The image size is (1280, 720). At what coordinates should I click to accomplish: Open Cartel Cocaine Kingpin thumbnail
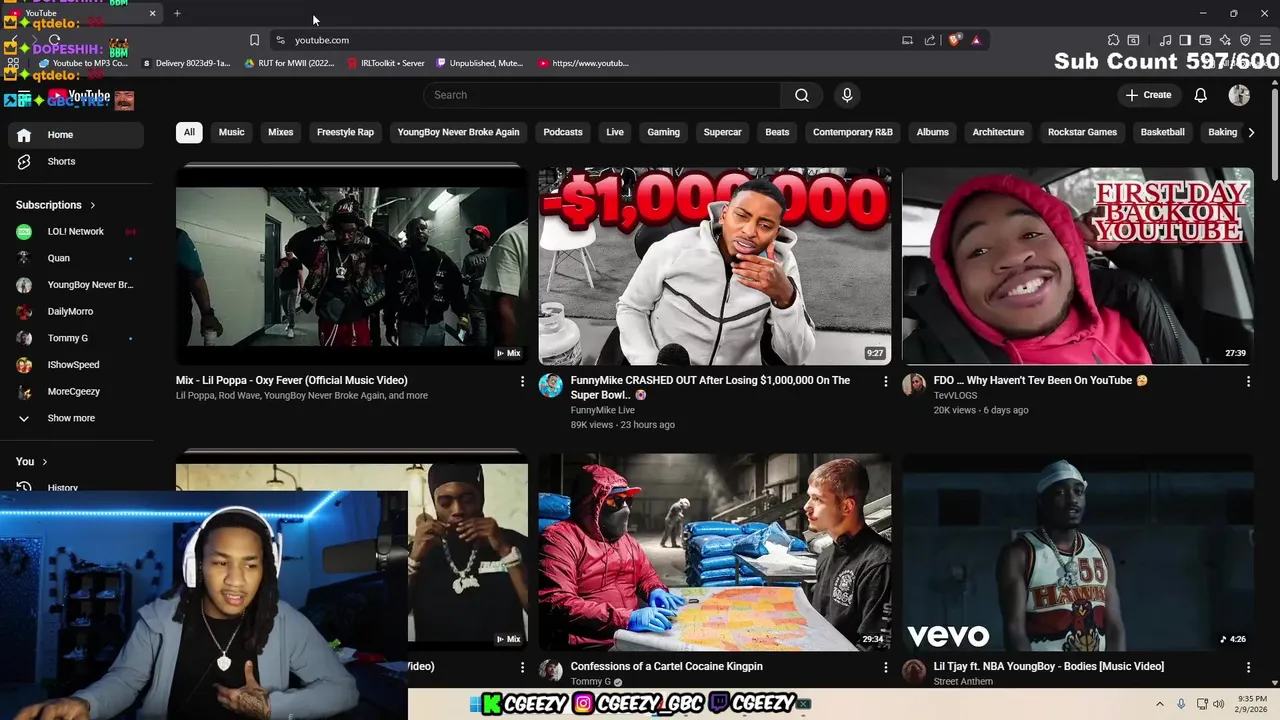tap(715, 552)
